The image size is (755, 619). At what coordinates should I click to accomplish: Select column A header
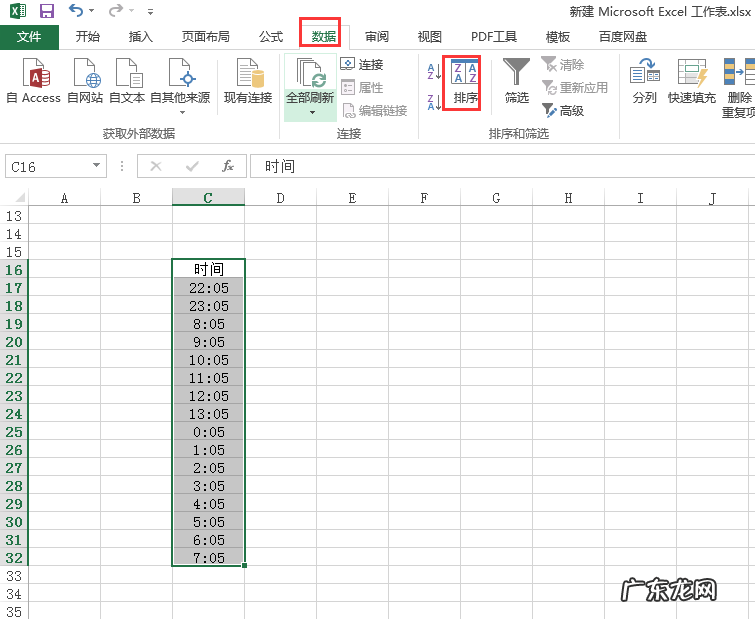click(65, 197)
